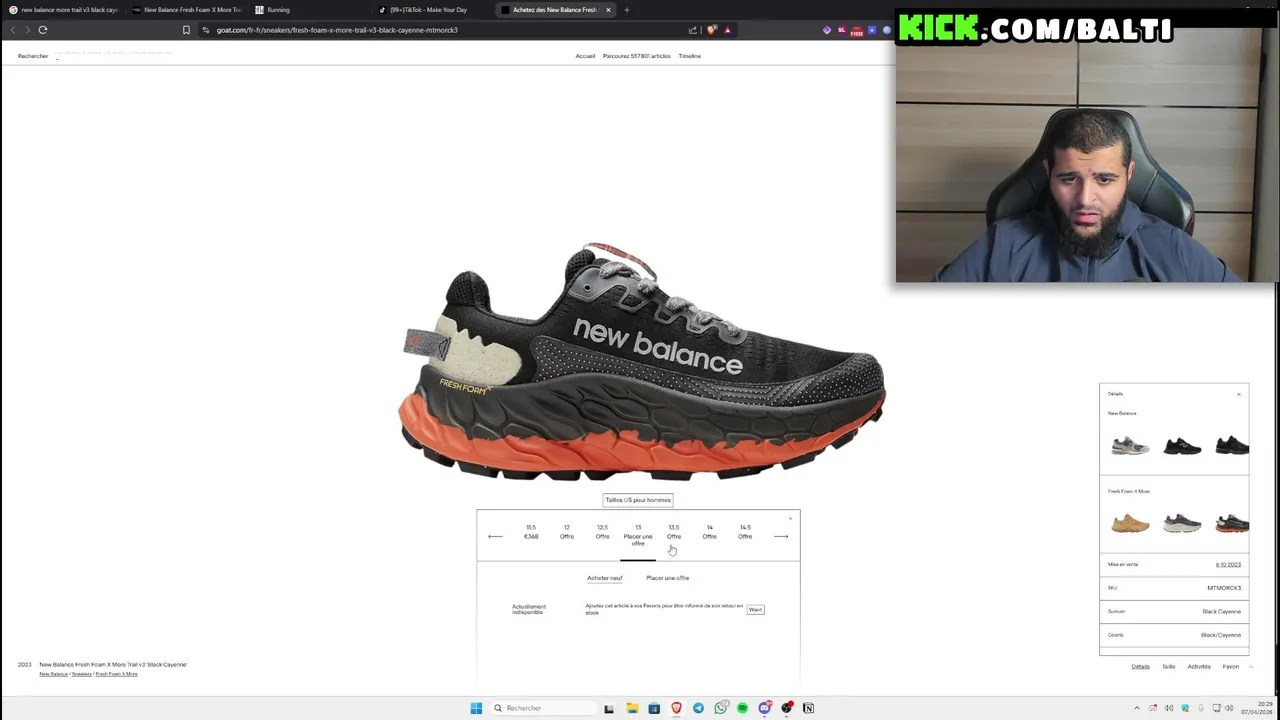Viewport: 1280px width, 720px height.
Task: Switch to the TikTok 'Make Your Day' tab
Action: coord(433,10)
